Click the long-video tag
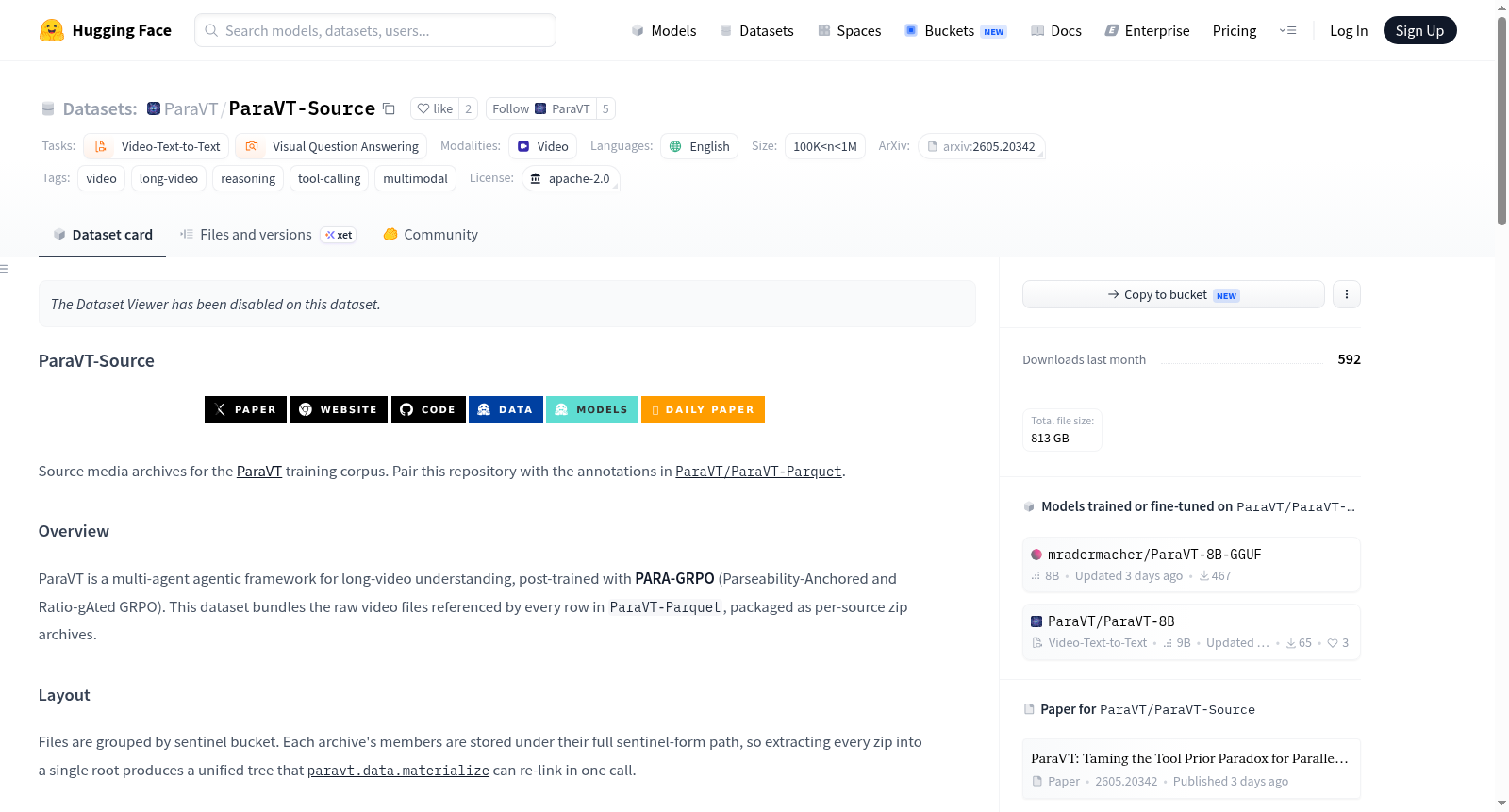Screen dimensions: 1509x812 click(169, 178)
